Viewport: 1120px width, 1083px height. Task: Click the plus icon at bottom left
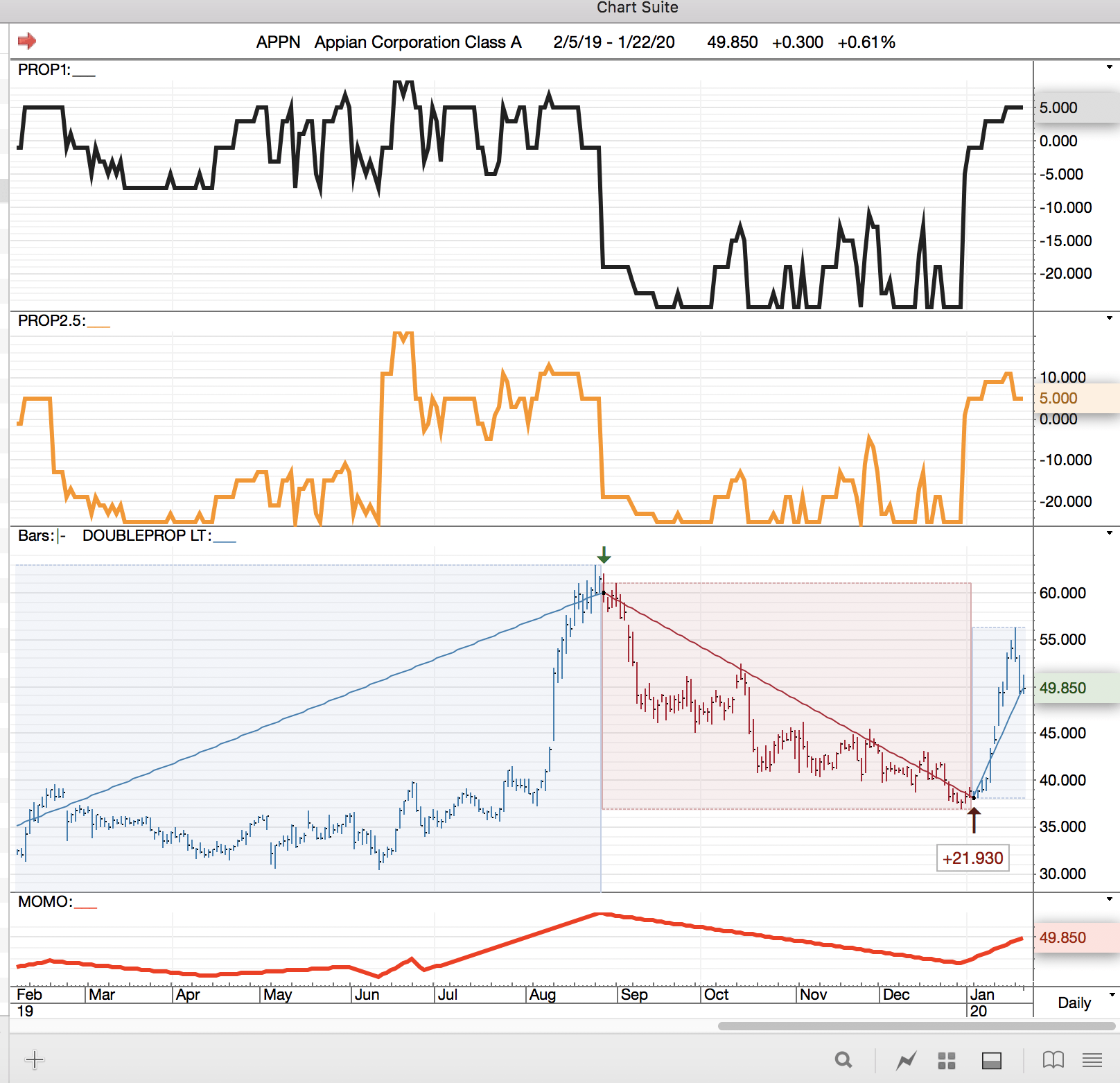point(34,1059)
